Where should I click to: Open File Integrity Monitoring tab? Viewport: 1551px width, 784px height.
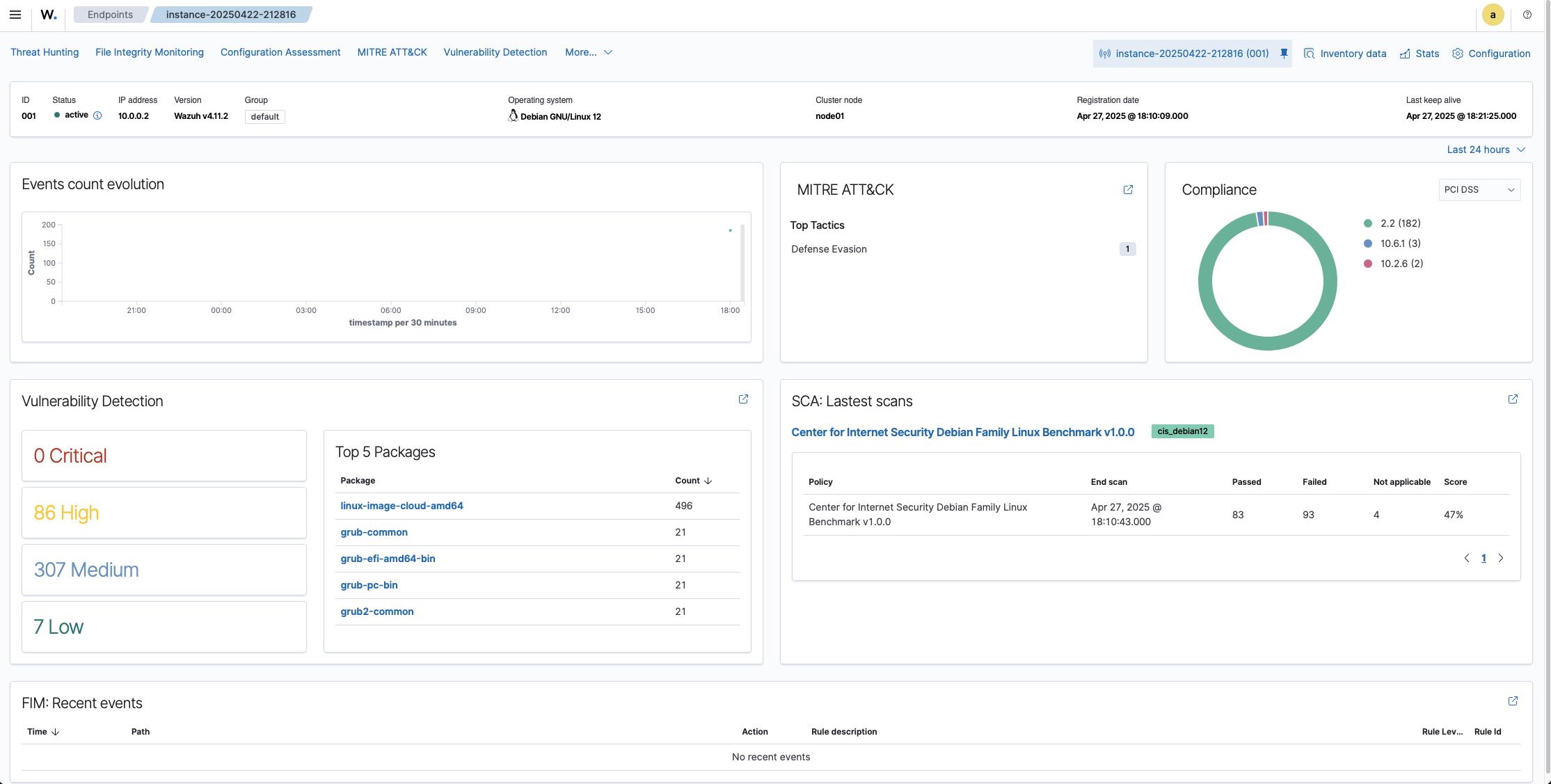(x=150, y=52)
